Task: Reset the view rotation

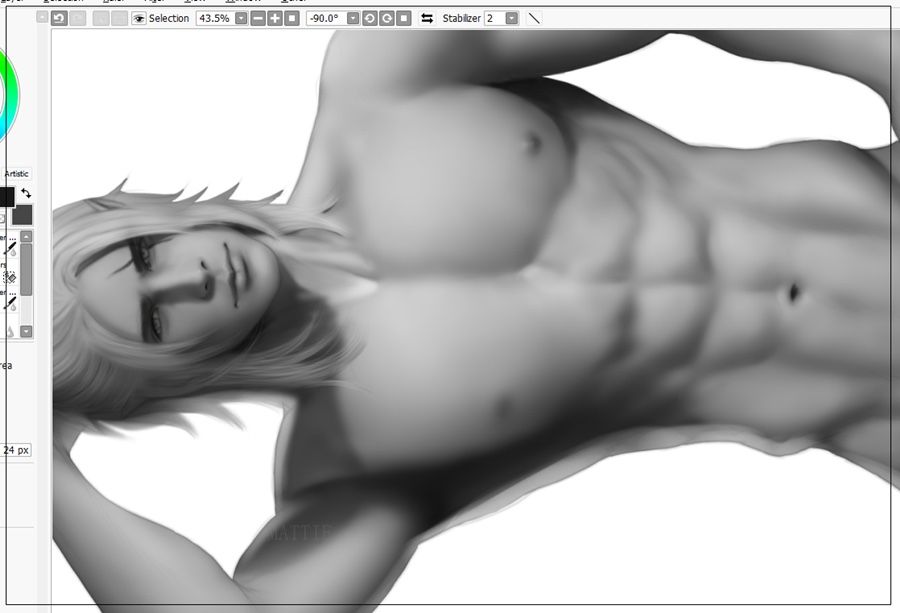Action: [x=404, y=18]
